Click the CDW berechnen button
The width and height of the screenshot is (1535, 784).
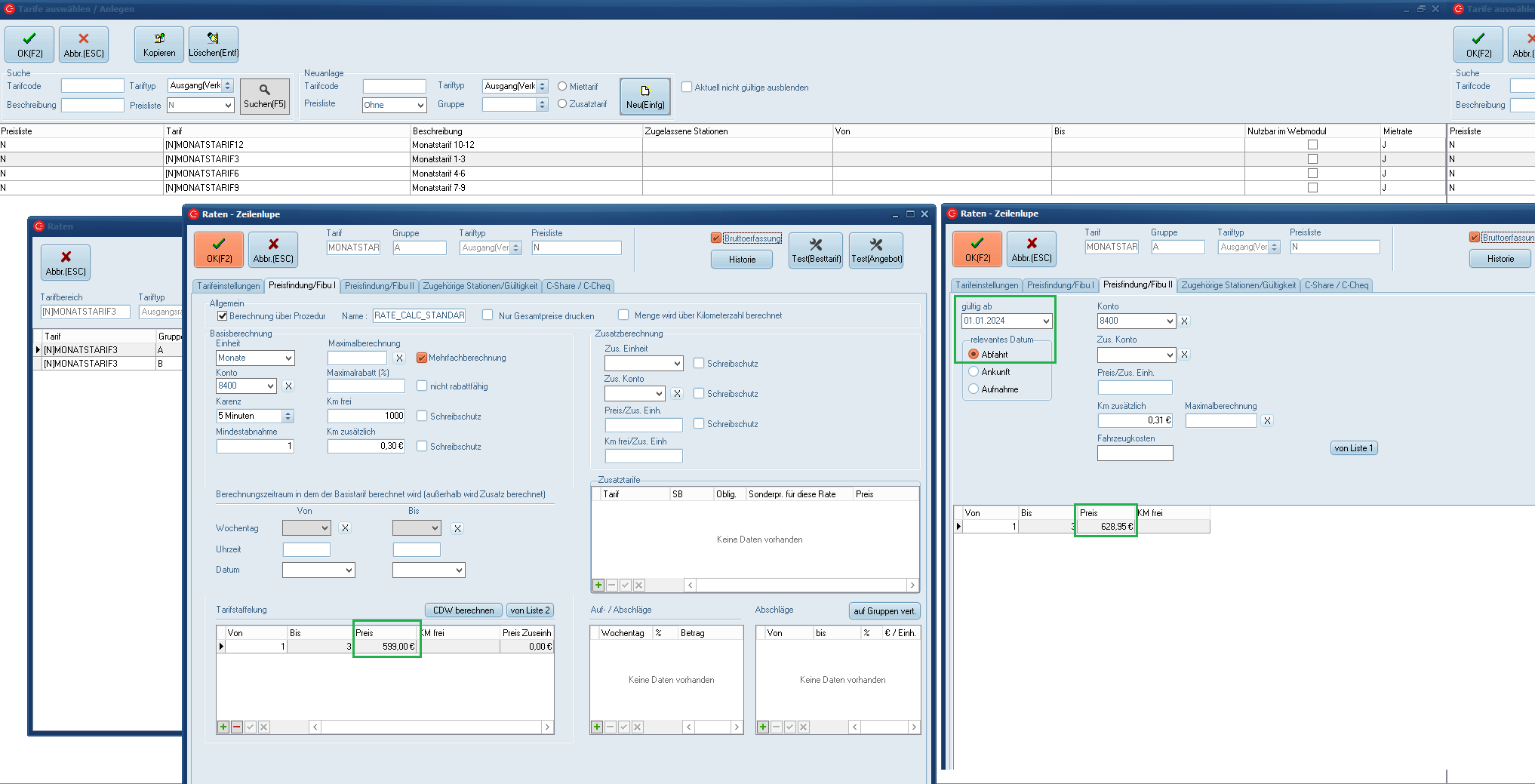463,610
